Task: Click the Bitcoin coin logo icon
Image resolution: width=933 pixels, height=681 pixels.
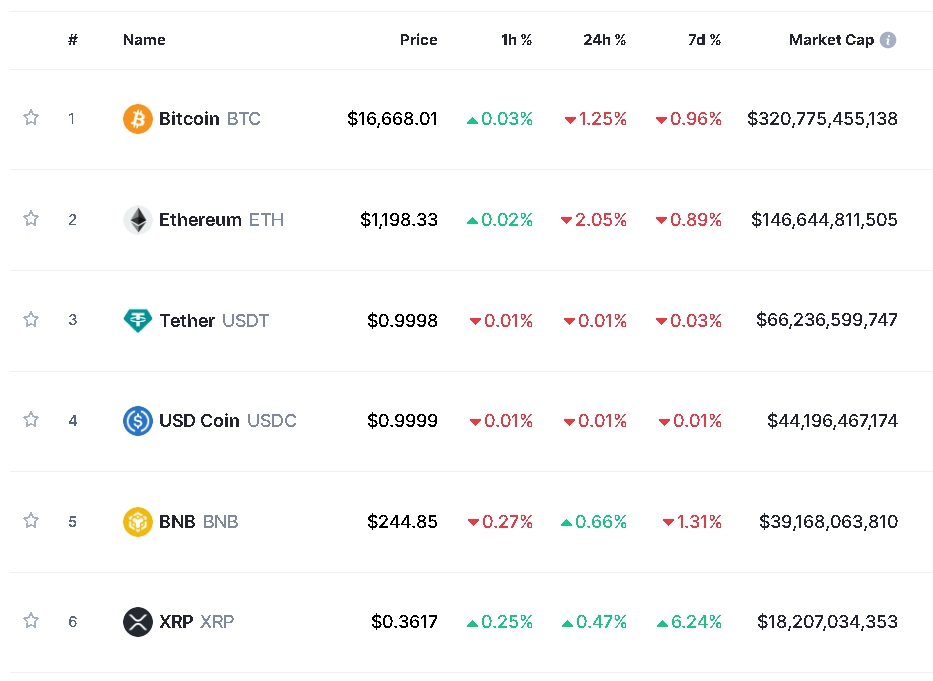Action: (x=137, y=119)
